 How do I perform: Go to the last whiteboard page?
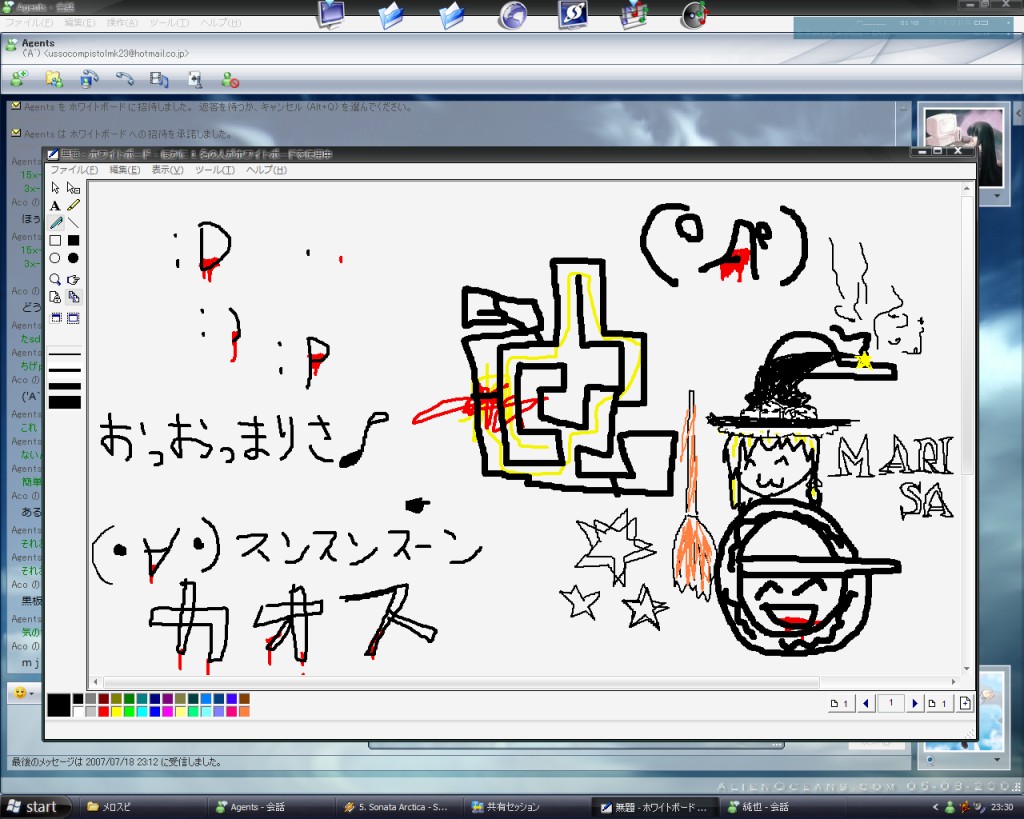coord(938,703)
